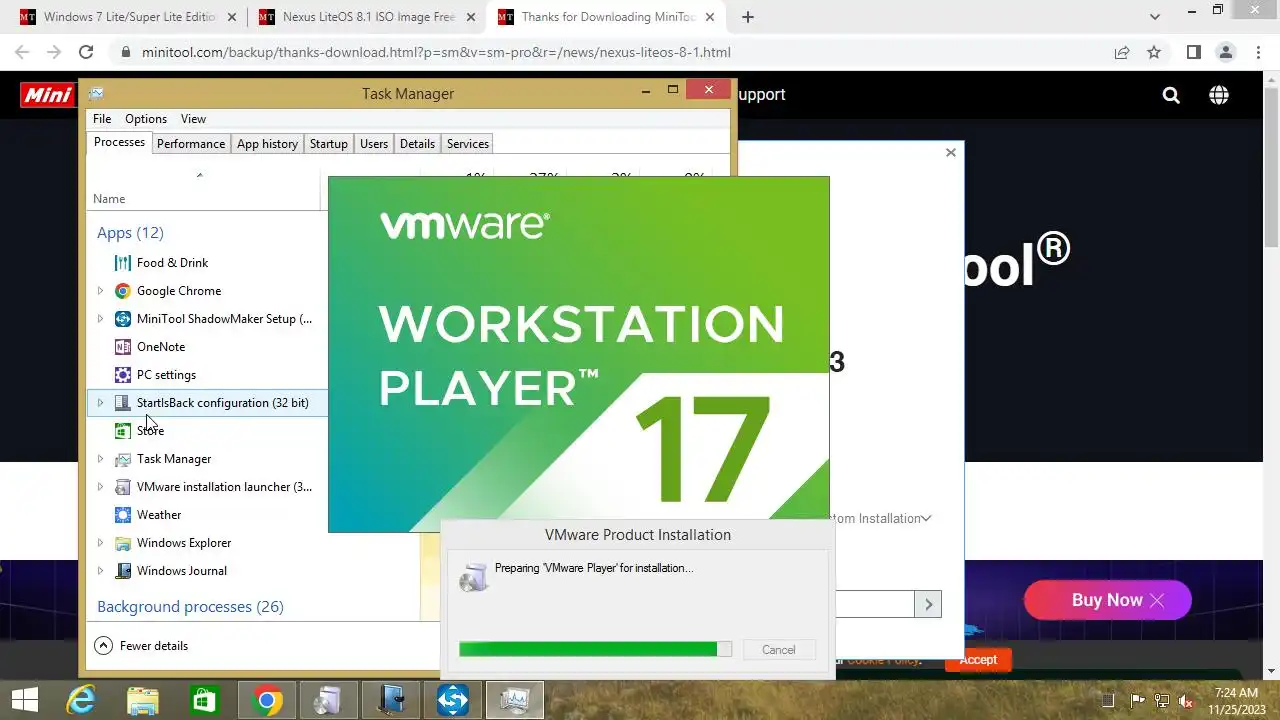This screenshot has height=720, width=1280.
Task: Click the Weather app icon
Action: (122, 515)
